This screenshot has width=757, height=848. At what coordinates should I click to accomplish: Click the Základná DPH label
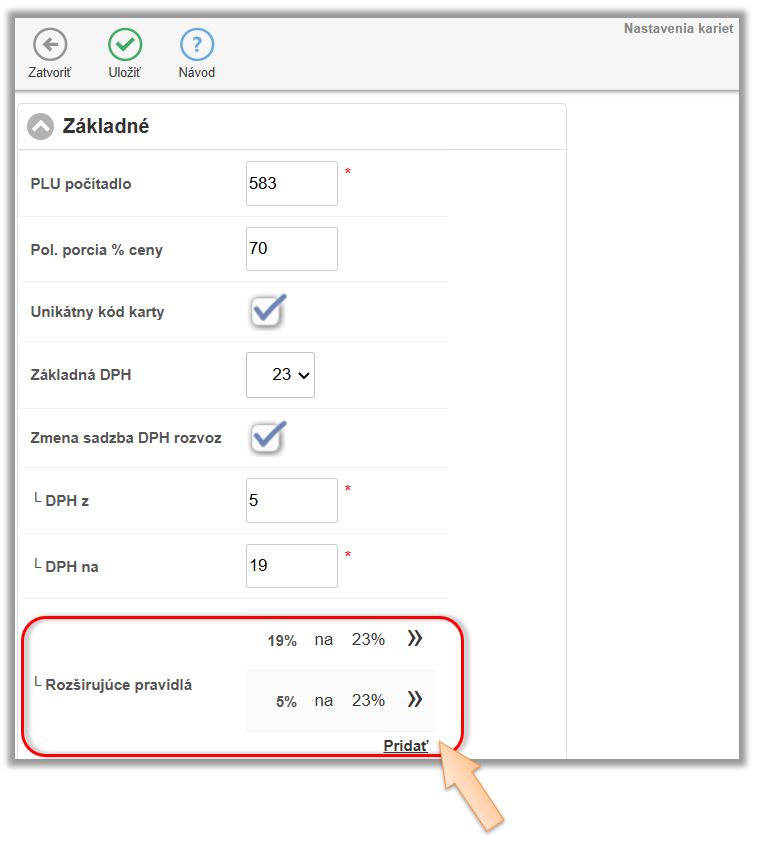(81, 375)
